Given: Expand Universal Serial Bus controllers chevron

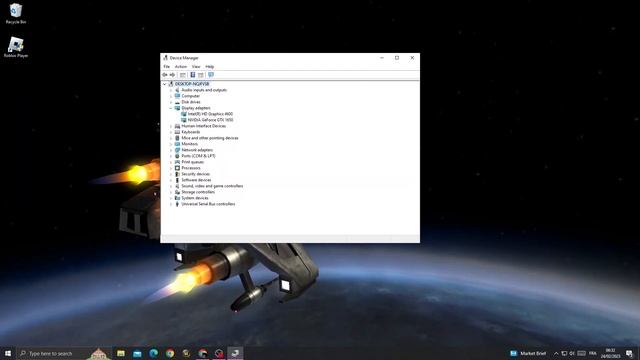Looking at the screenshot, I should point(171,204).
